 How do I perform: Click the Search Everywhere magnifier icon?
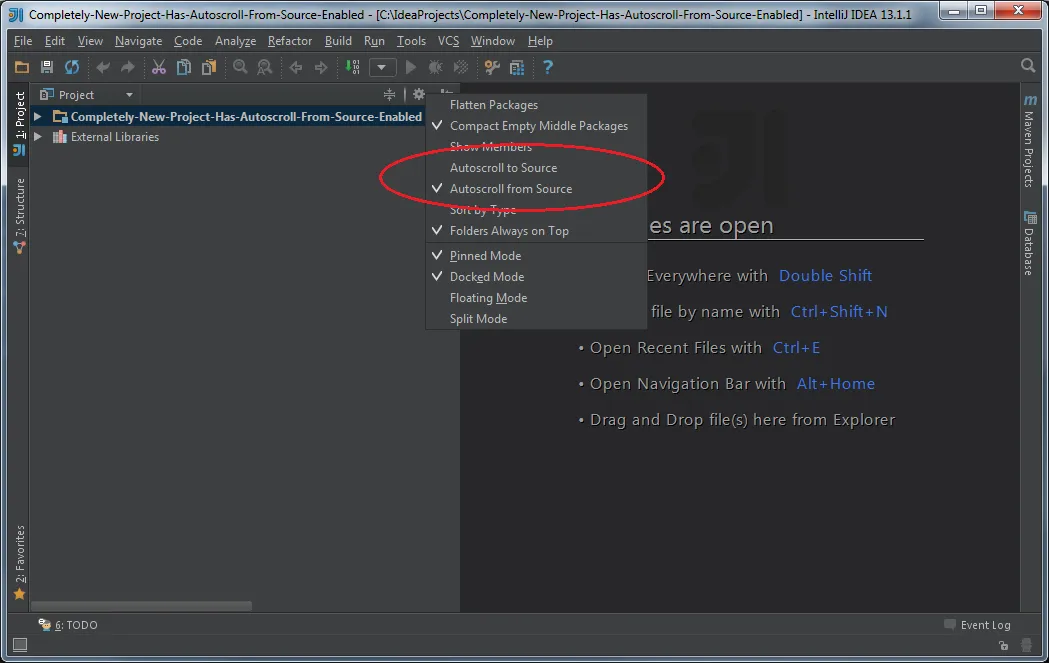1028,66
